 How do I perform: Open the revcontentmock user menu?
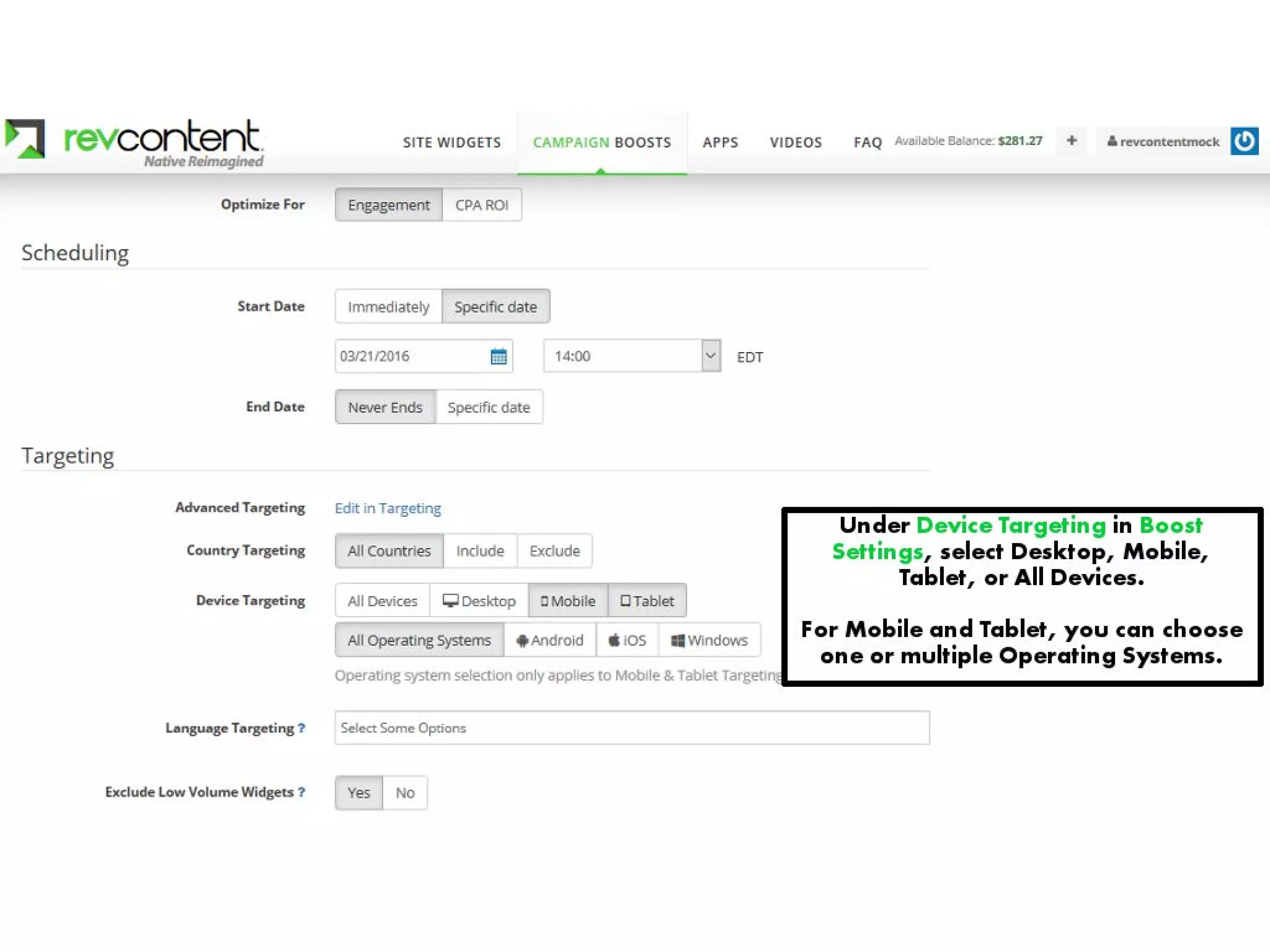coord(1163,142)
